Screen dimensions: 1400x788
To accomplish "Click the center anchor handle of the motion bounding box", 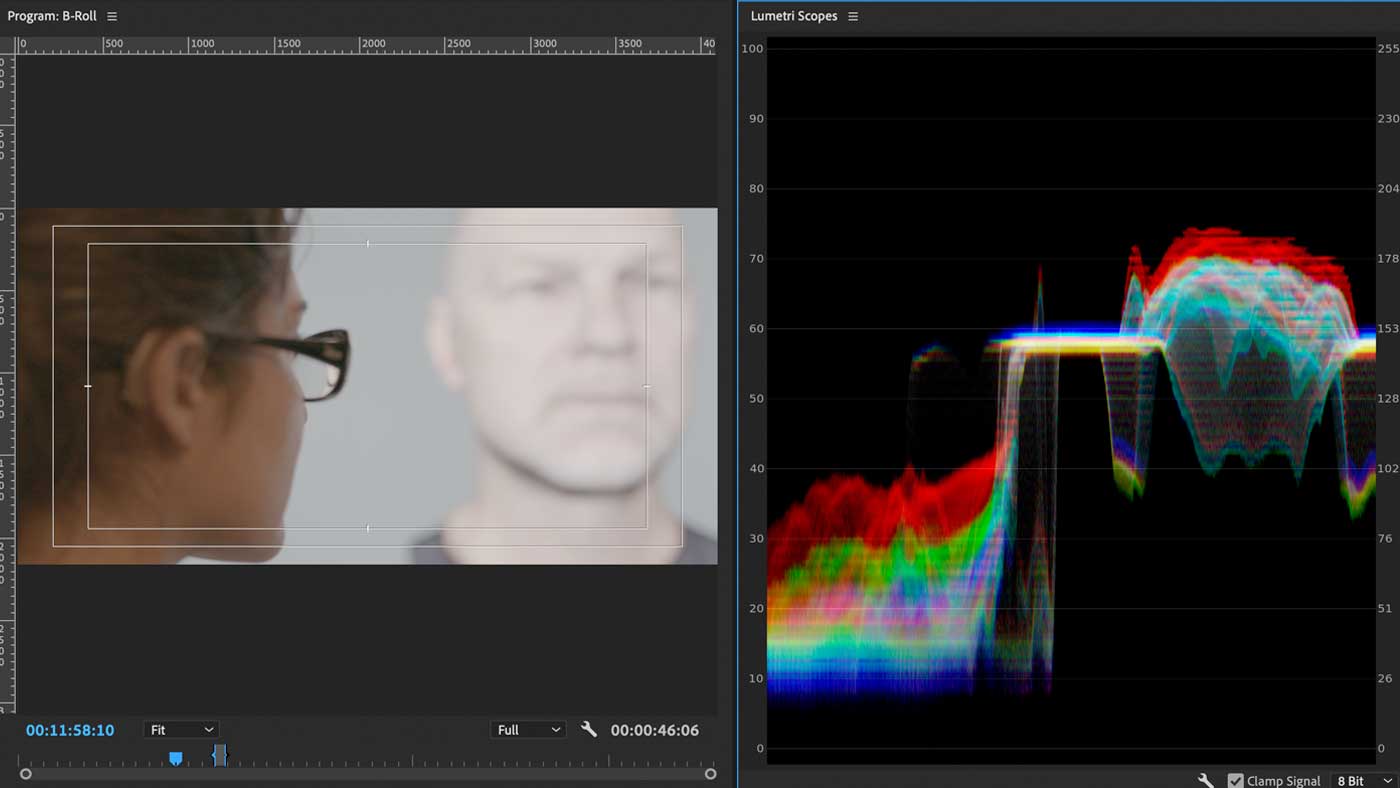I will coord(368,387).
